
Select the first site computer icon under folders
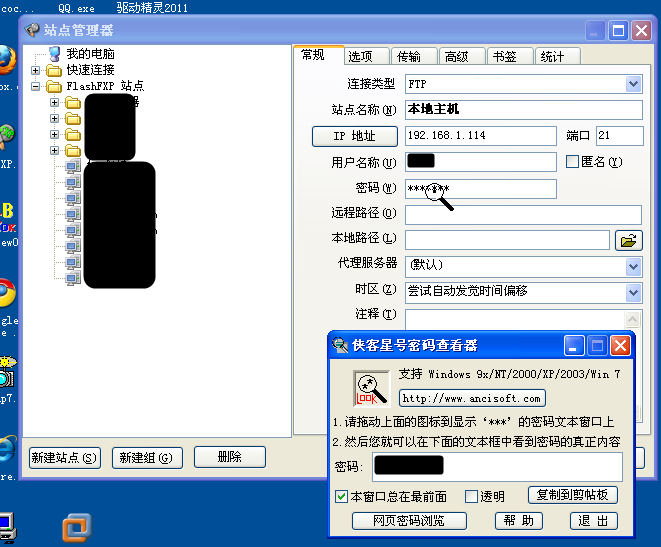coord(73,166)
